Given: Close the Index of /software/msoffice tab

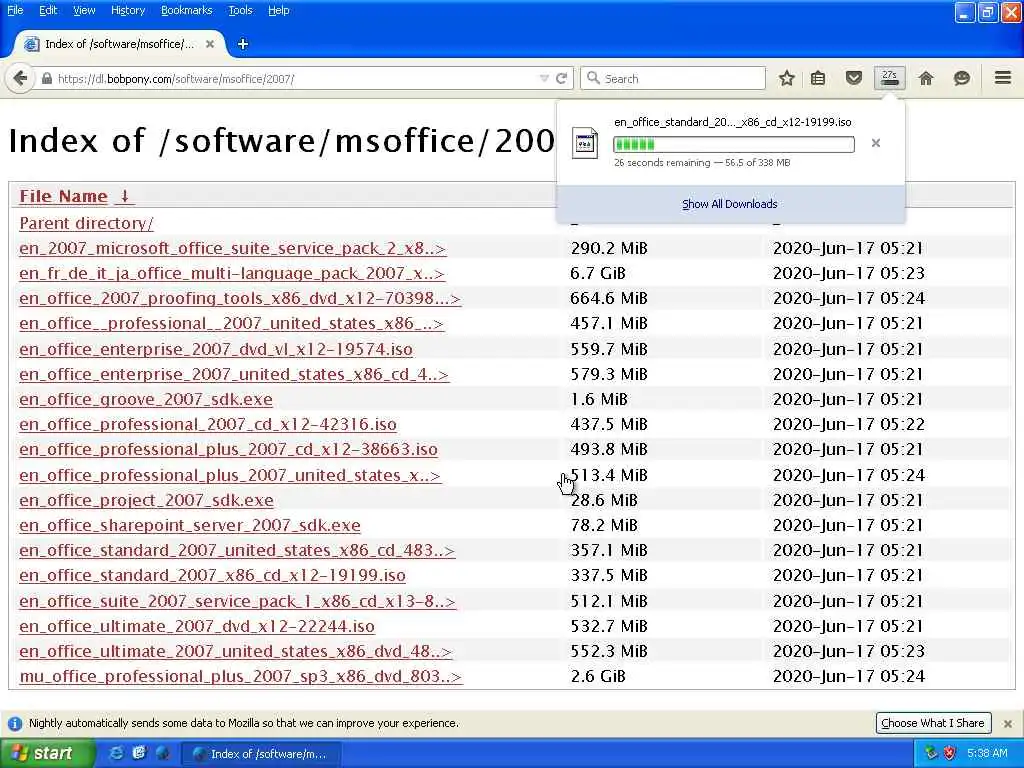Looking at the screenshot, I should click(210, 44).
